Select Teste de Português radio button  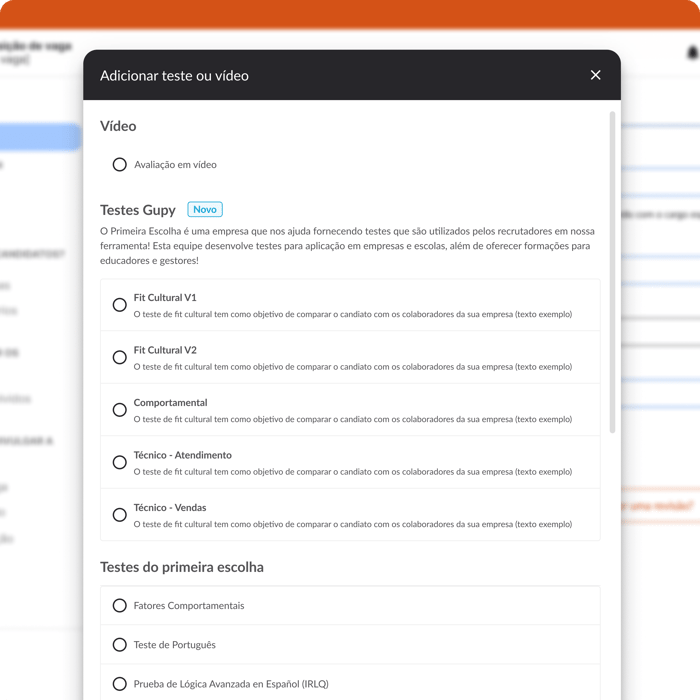[120, 645]
